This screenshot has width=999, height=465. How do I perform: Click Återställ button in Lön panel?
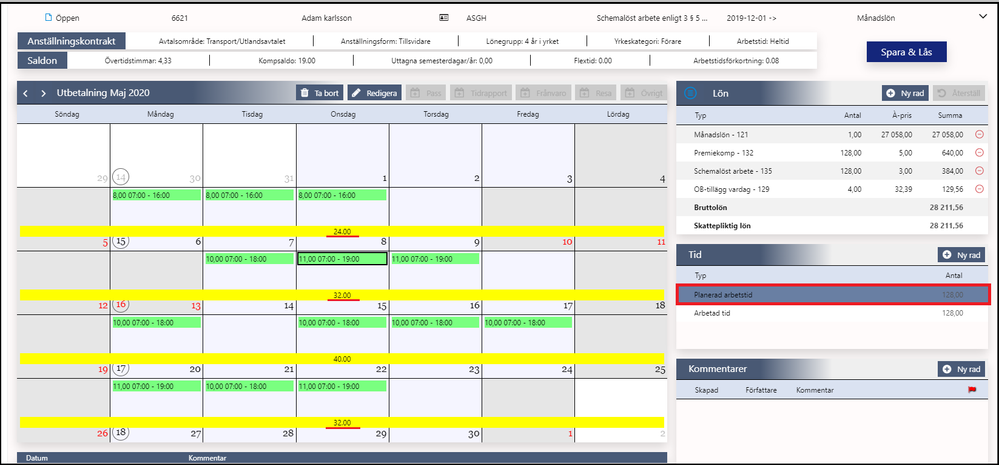coord(959,94)
